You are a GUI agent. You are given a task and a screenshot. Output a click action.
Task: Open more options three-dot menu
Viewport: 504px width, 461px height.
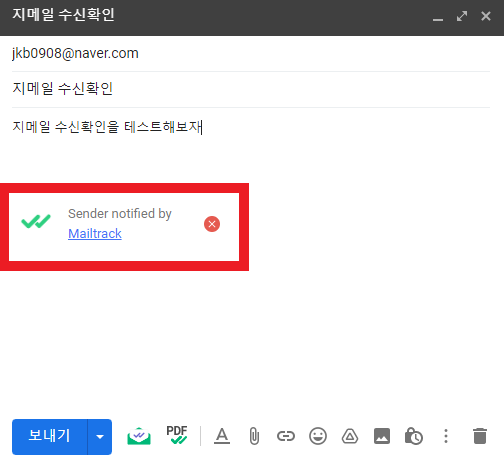(x=446, y=436)
